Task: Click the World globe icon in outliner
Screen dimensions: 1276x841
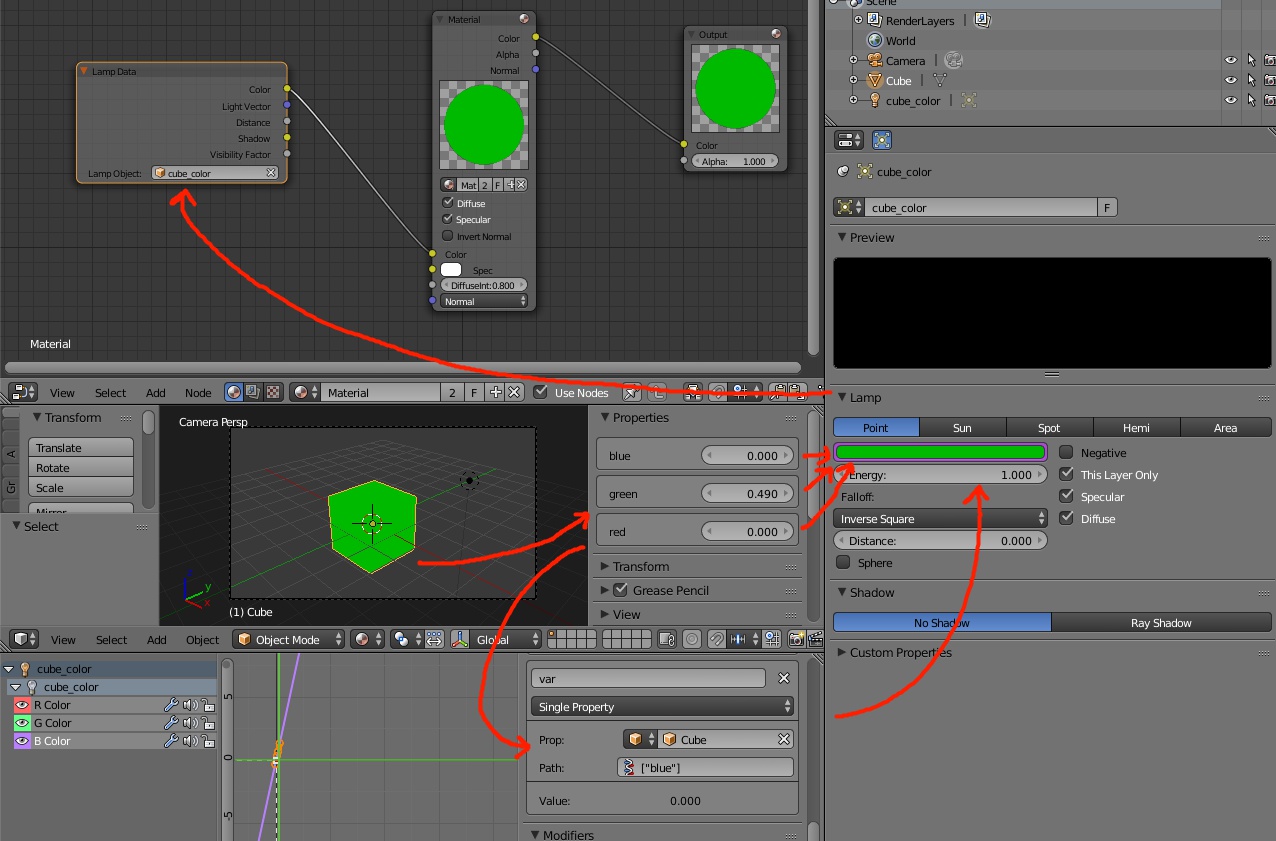Action: pyautogui.click(x=875, y=41)
